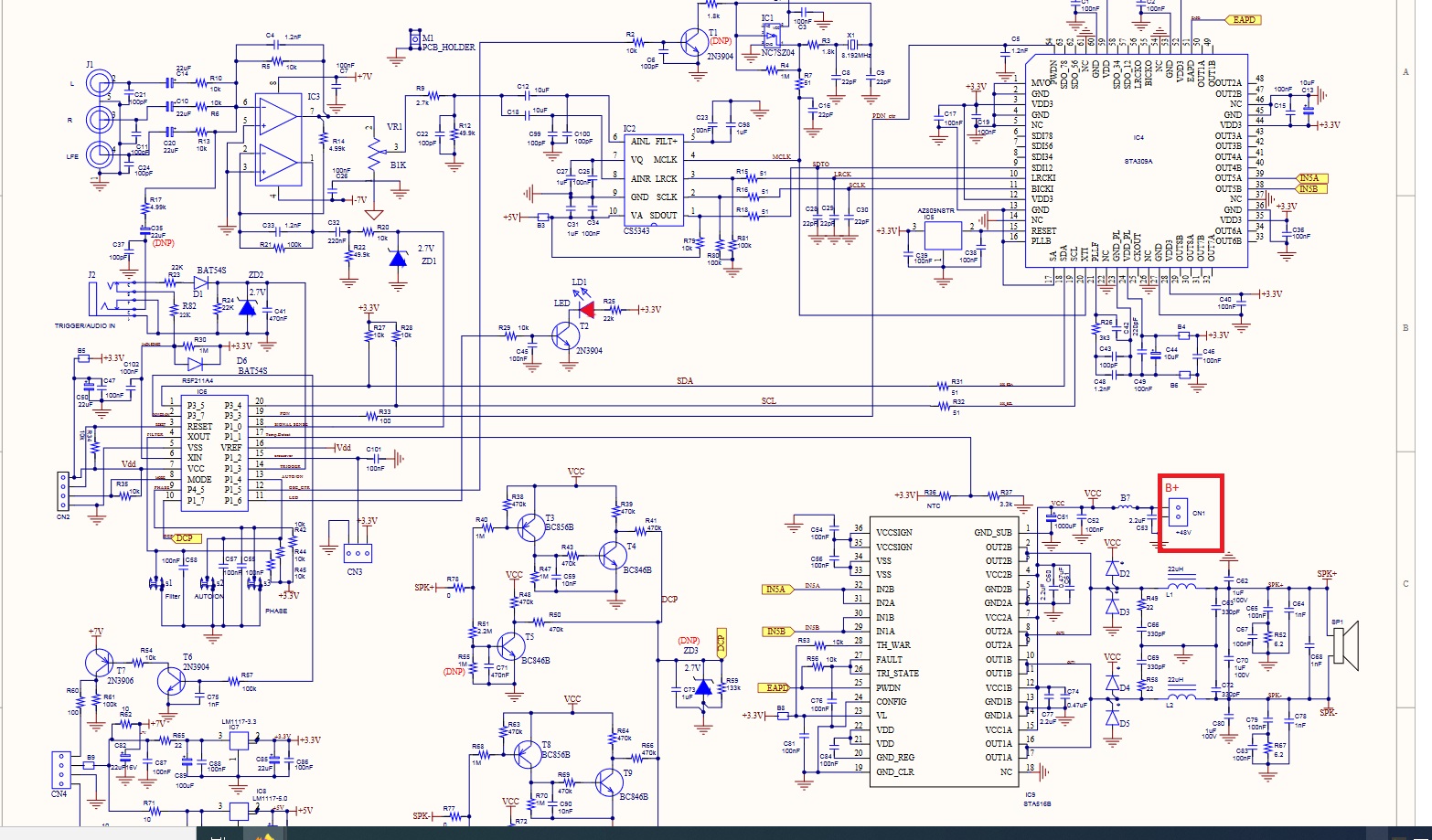This screenshot has height=840, width=1432.
Task: Select the L input jack on J1
Action: click(100, 84)
